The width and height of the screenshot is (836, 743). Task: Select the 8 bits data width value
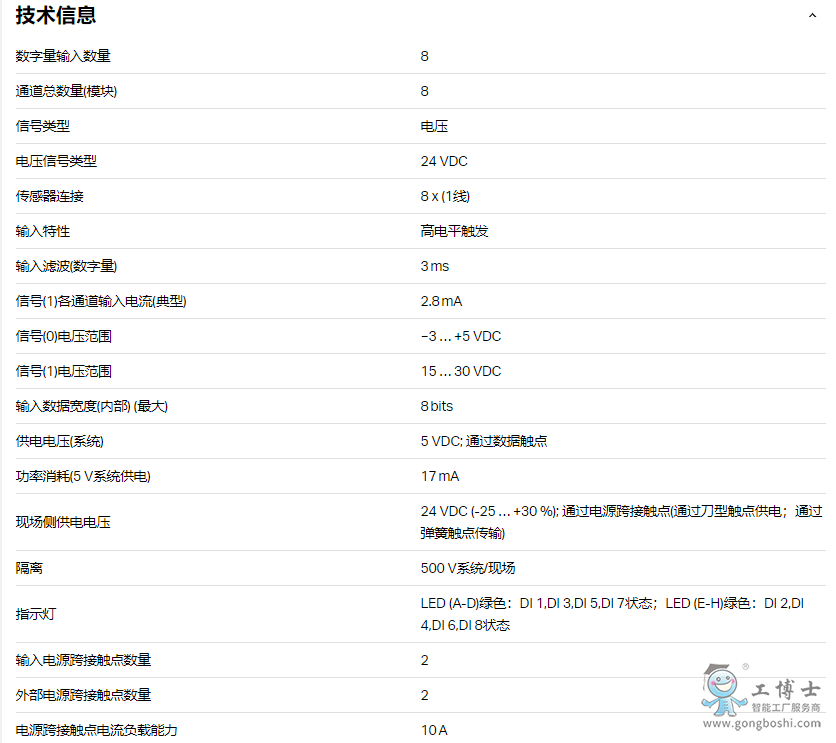pos(437,406)
